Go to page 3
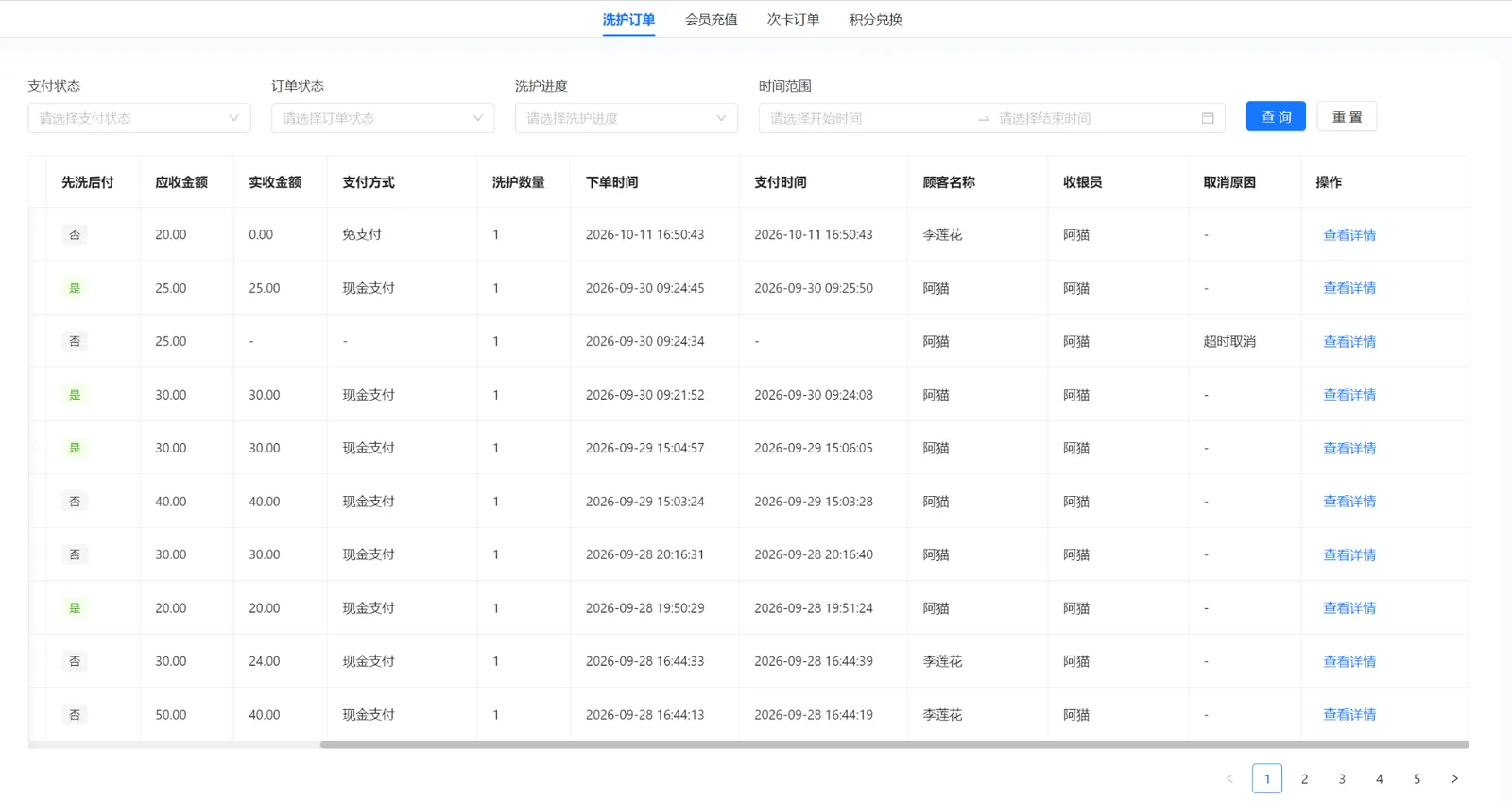Screen dimensions: 1512x801 tap(1342, 778)
